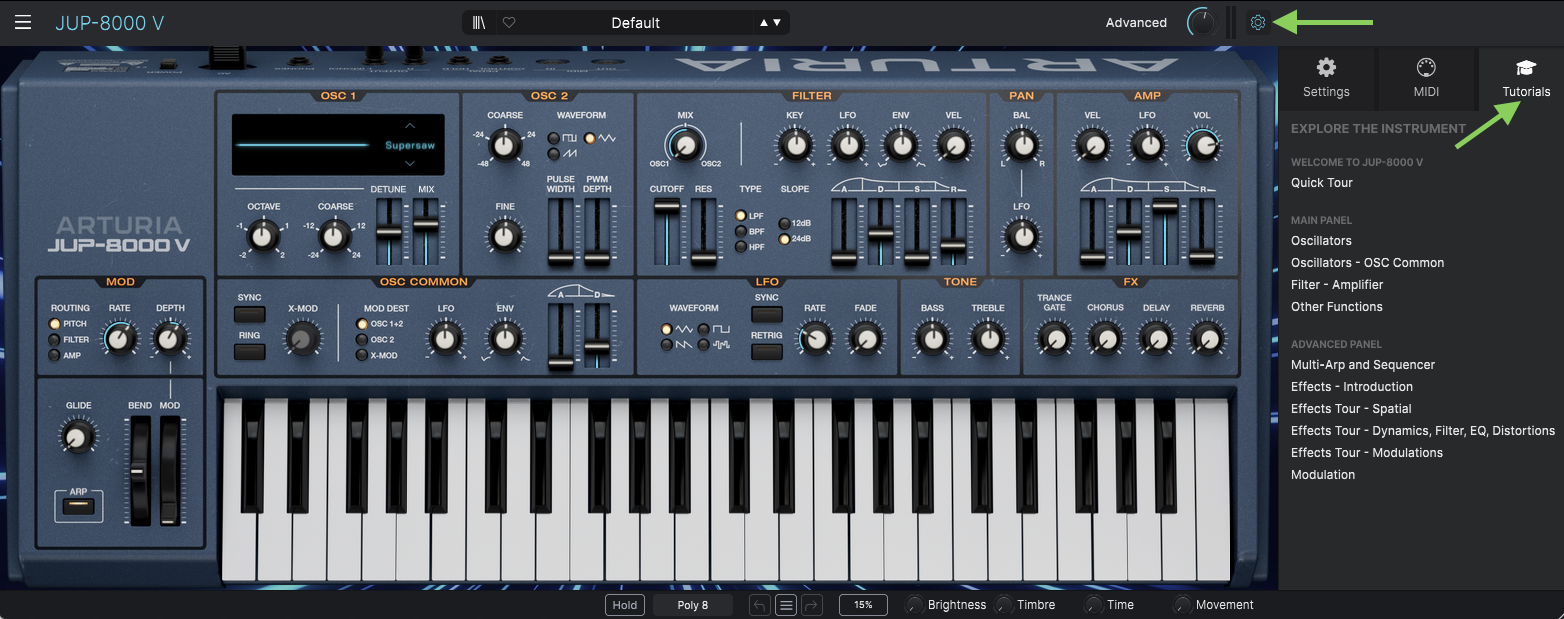Enable the LFO Retrig button
This screenshot has width=1564, height=619.
[767, 352]
